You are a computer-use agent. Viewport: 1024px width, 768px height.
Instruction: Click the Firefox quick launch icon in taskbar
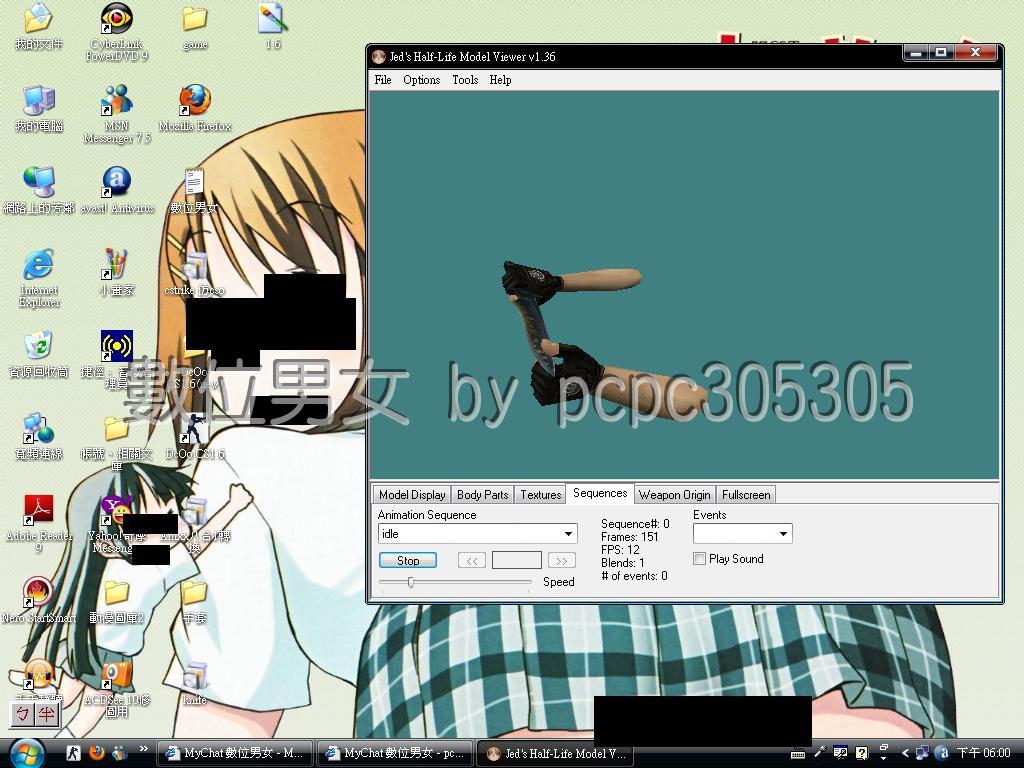[x=97, y=753]
